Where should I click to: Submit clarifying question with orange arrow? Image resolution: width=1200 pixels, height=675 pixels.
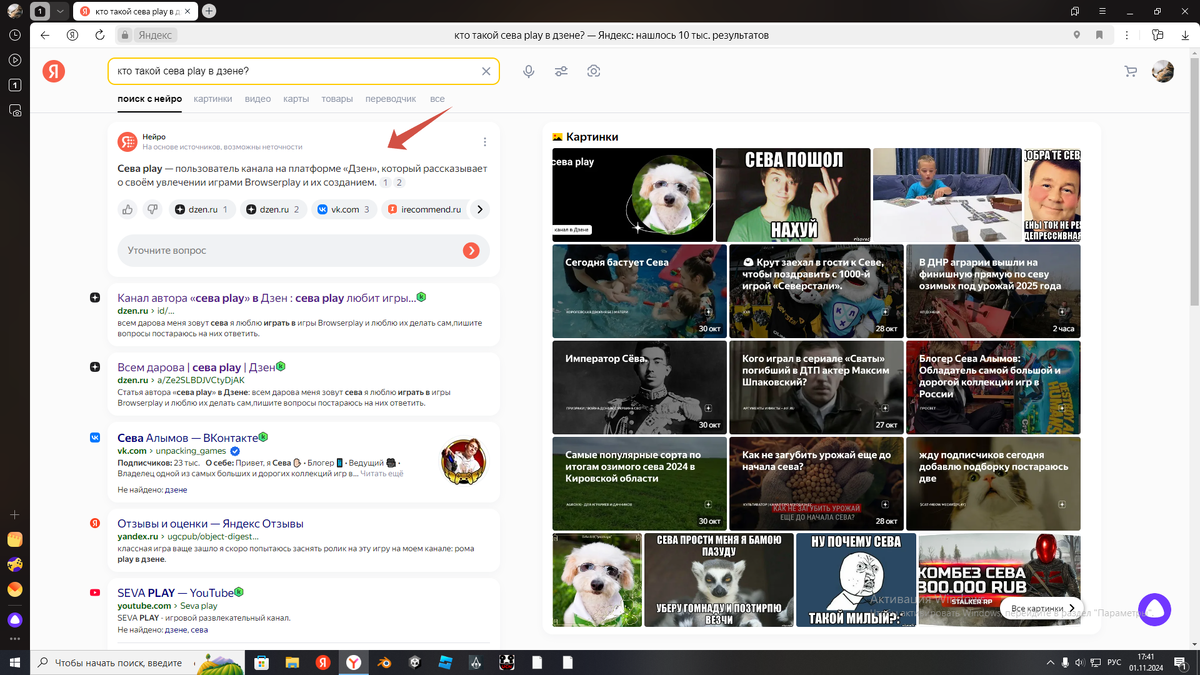(471, 250)
